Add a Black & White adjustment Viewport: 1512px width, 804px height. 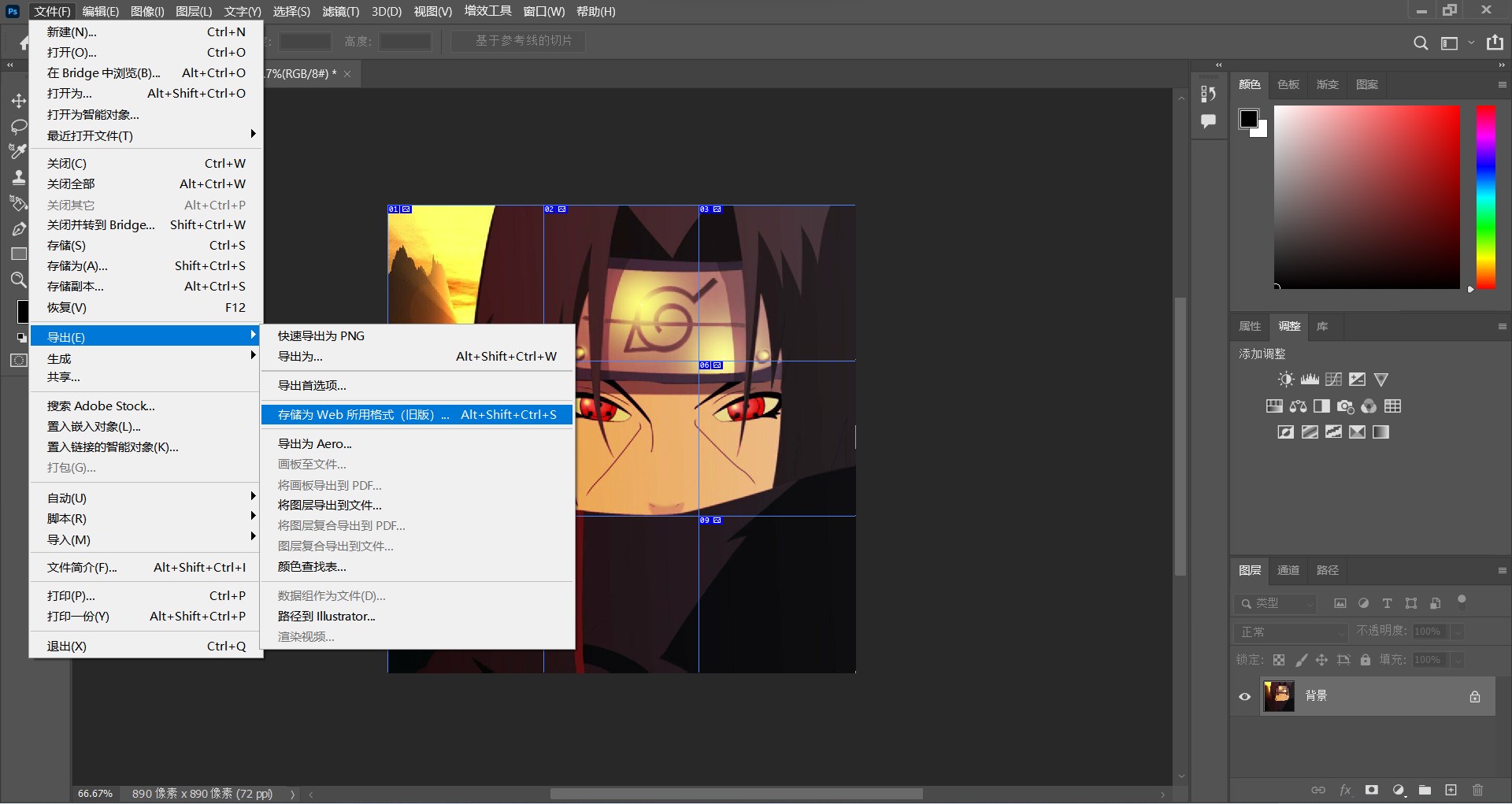point(1321,406)
